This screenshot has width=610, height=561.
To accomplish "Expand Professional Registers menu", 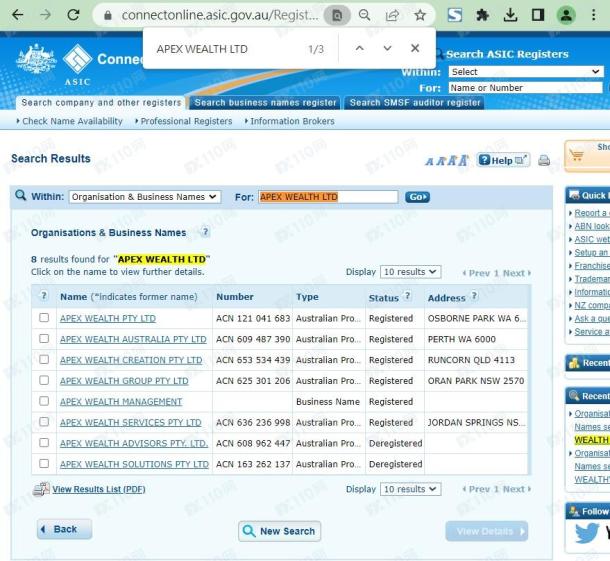I will coord(184,121).
